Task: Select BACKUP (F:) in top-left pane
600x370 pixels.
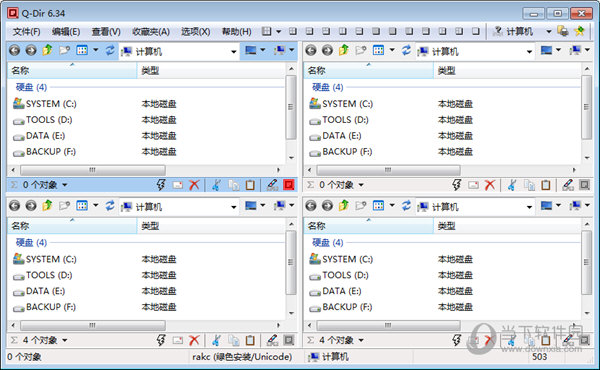Action: coord(44,152)
